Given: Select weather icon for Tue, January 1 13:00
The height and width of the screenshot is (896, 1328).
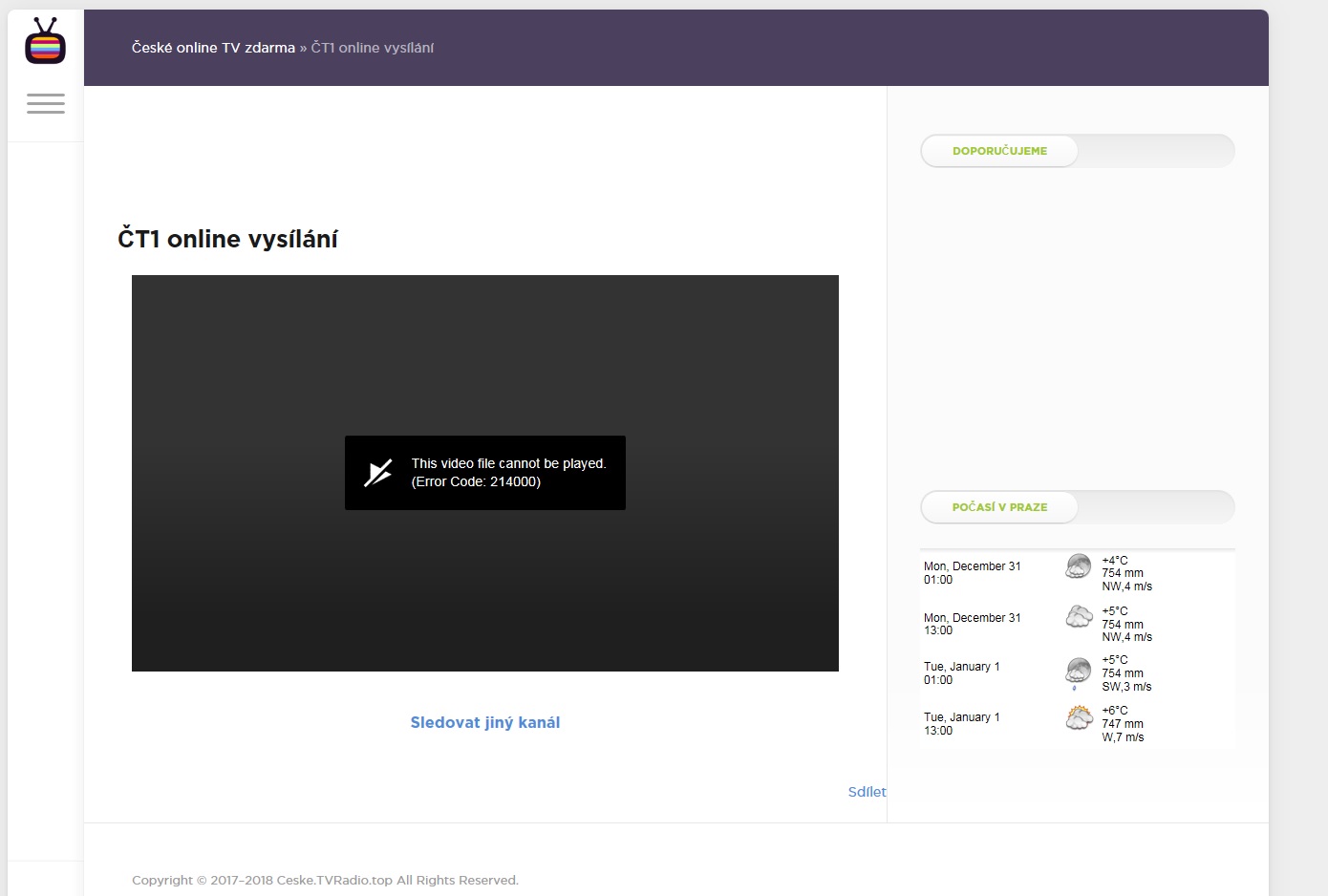Looking at the screenshot, I should 1079,717.
